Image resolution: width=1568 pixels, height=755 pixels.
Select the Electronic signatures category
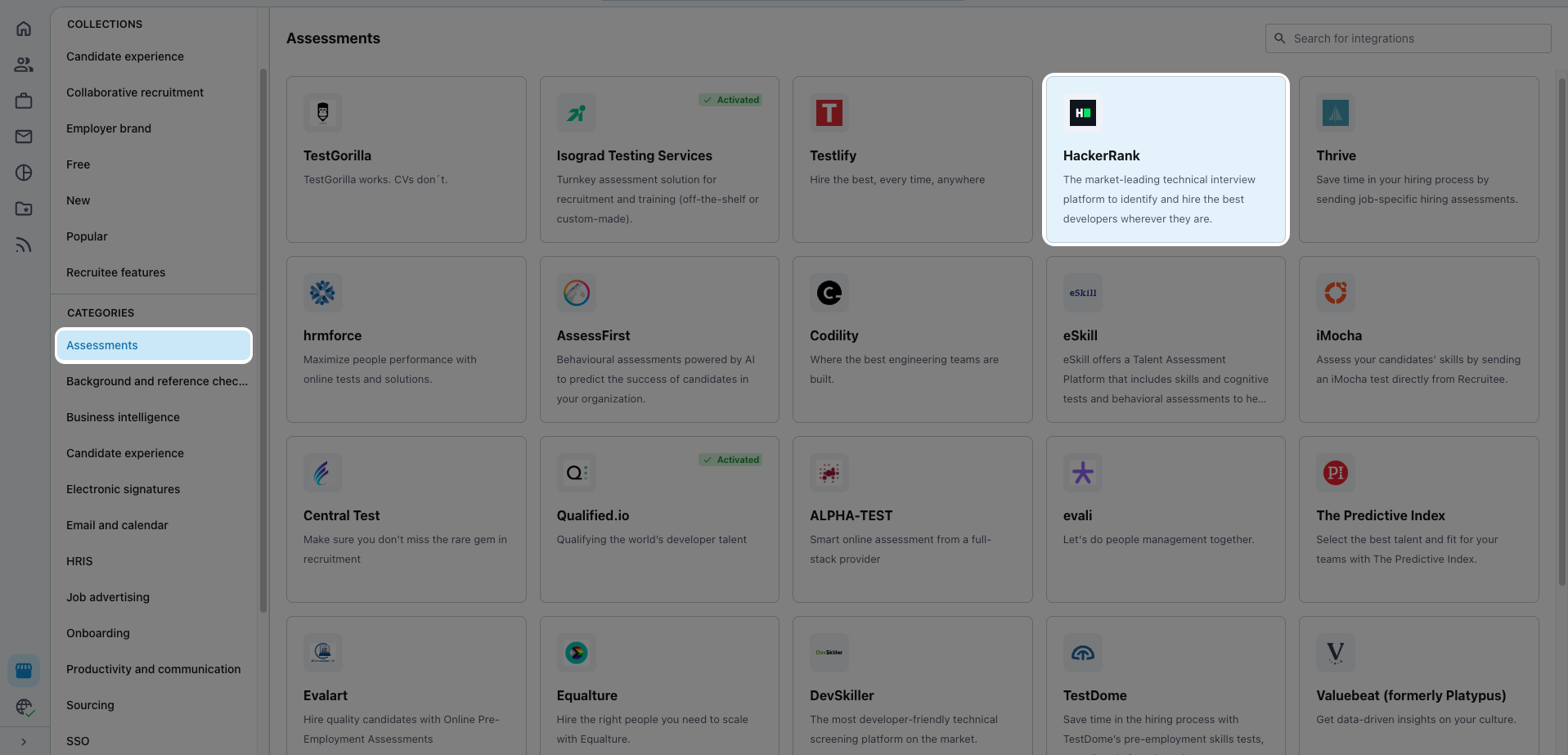(x=123, y=489)
